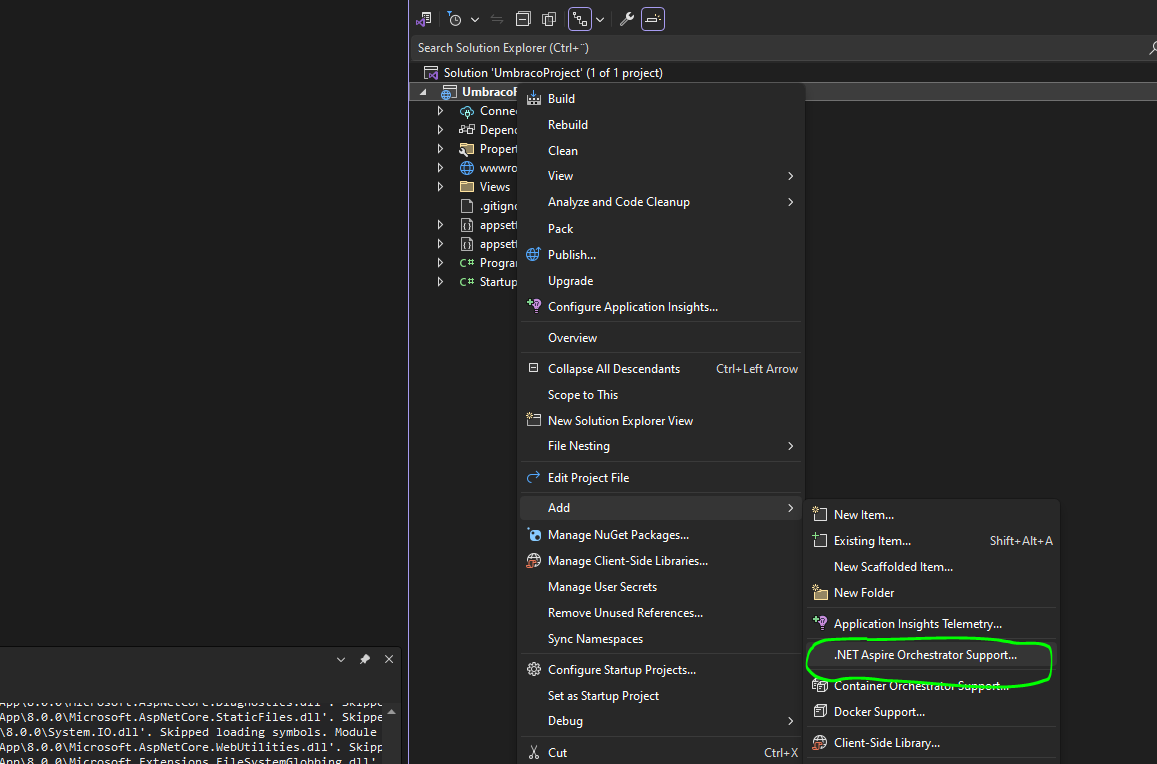Toggle the highlighted tree-structure view button
The width and height of the screenshot is (1157, 764).
click(580, 19)
